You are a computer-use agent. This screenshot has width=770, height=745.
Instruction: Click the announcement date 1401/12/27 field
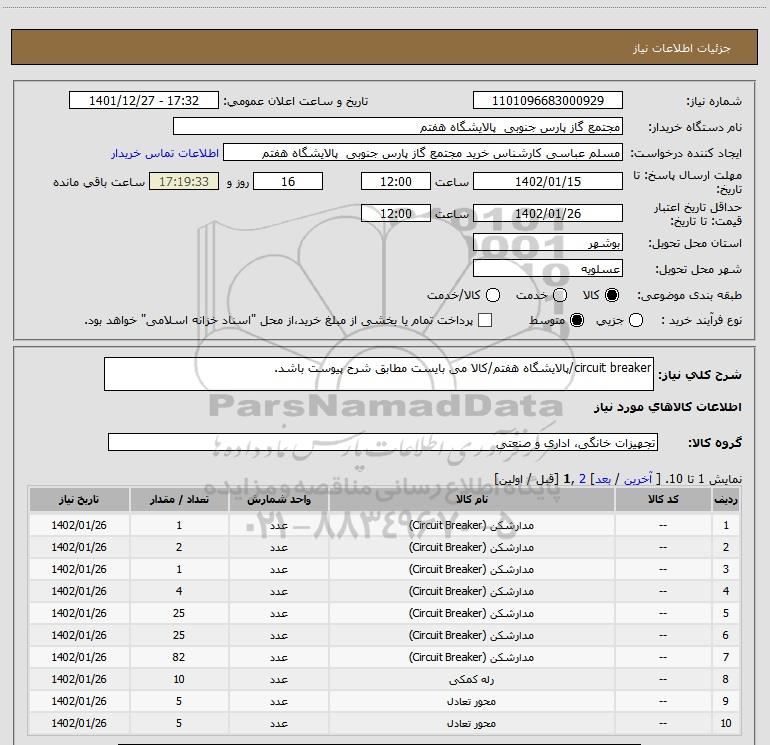[144, 100]
